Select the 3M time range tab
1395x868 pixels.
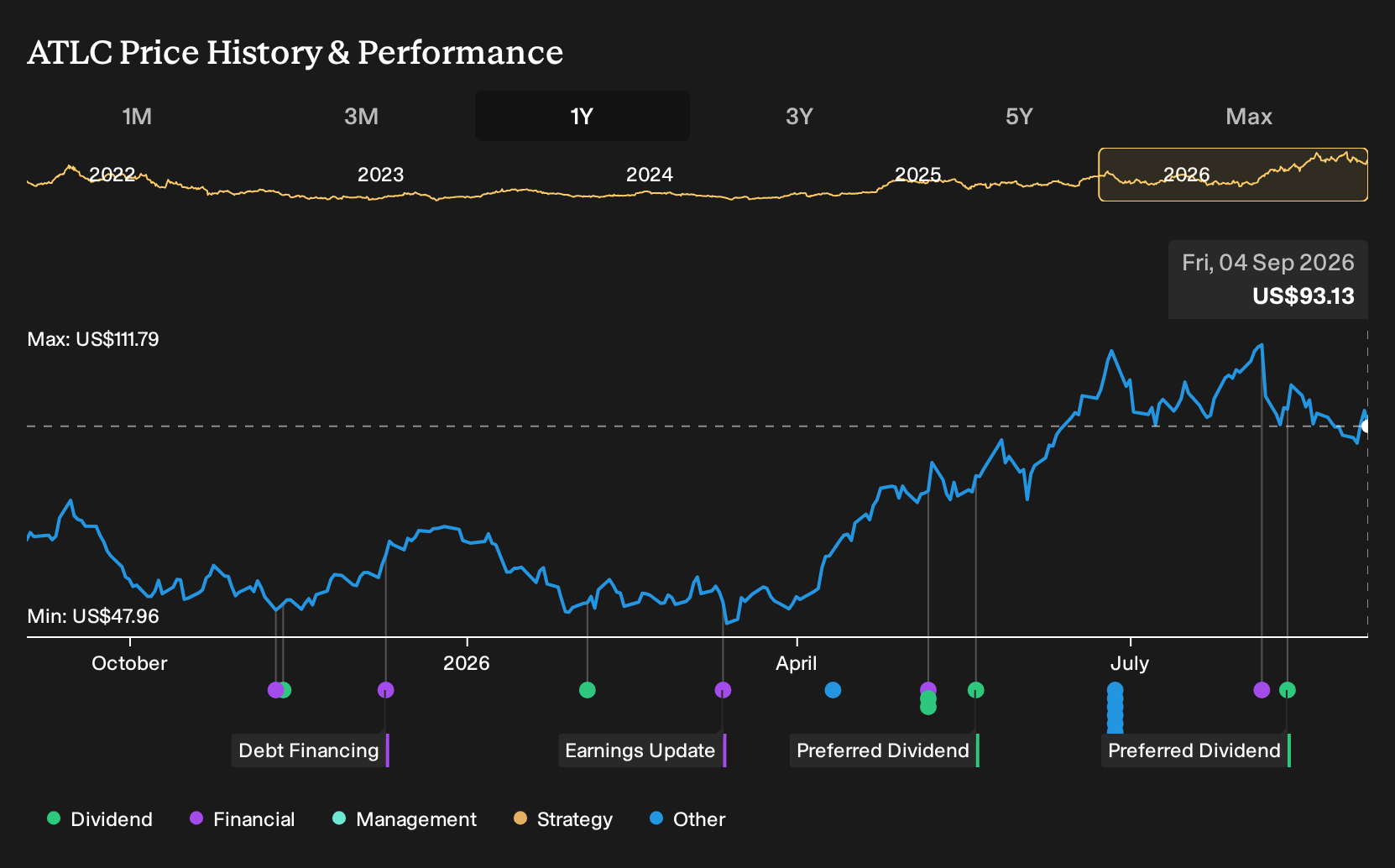pyautogui.click(x=361, y=116)
